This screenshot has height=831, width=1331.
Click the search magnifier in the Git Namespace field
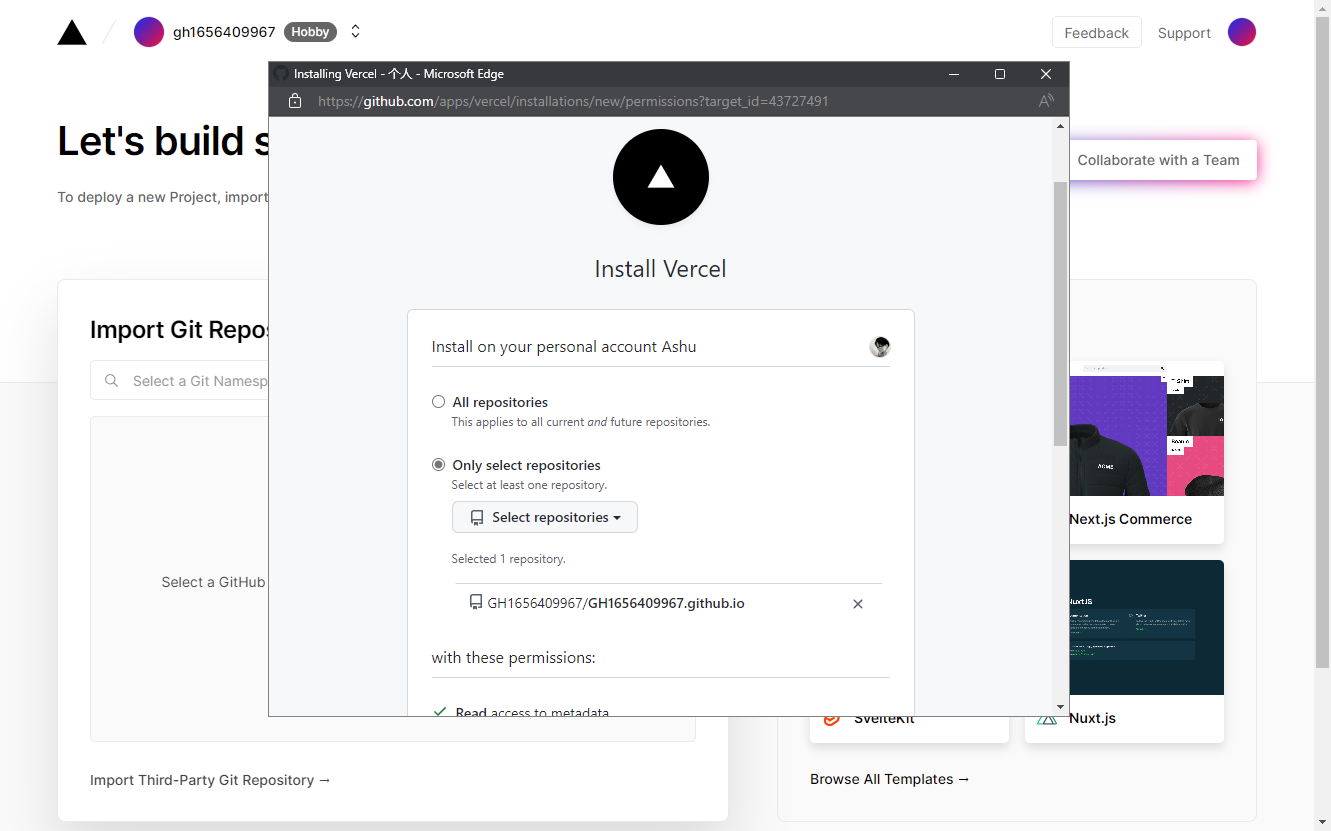[x=112, y=381]
